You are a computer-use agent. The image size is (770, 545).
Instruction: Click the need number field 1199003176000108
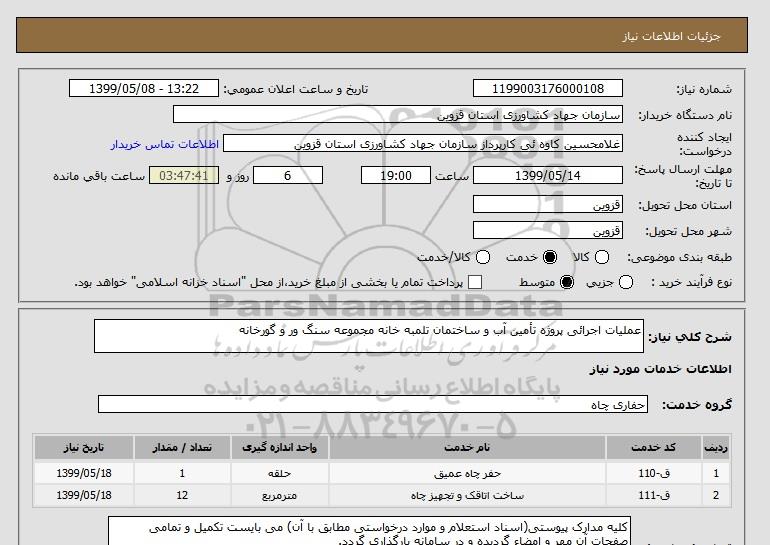click(x=548, y=88)
